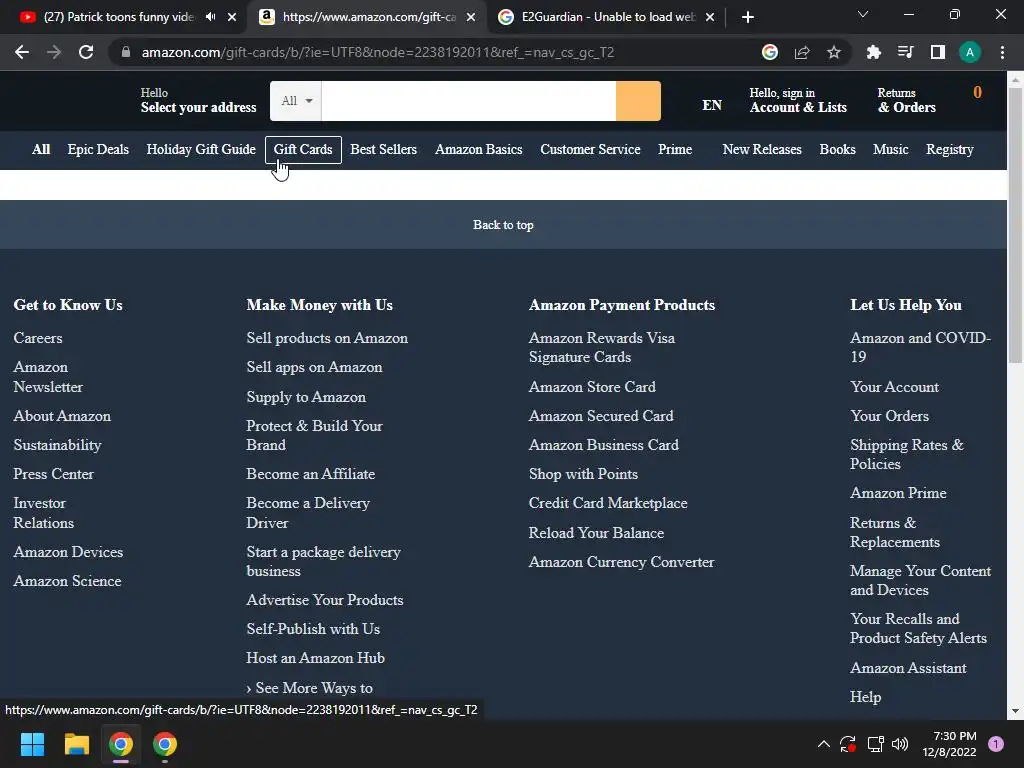Open the Careers link
This screenshot has width=1024, height=768.
(38, 338)
